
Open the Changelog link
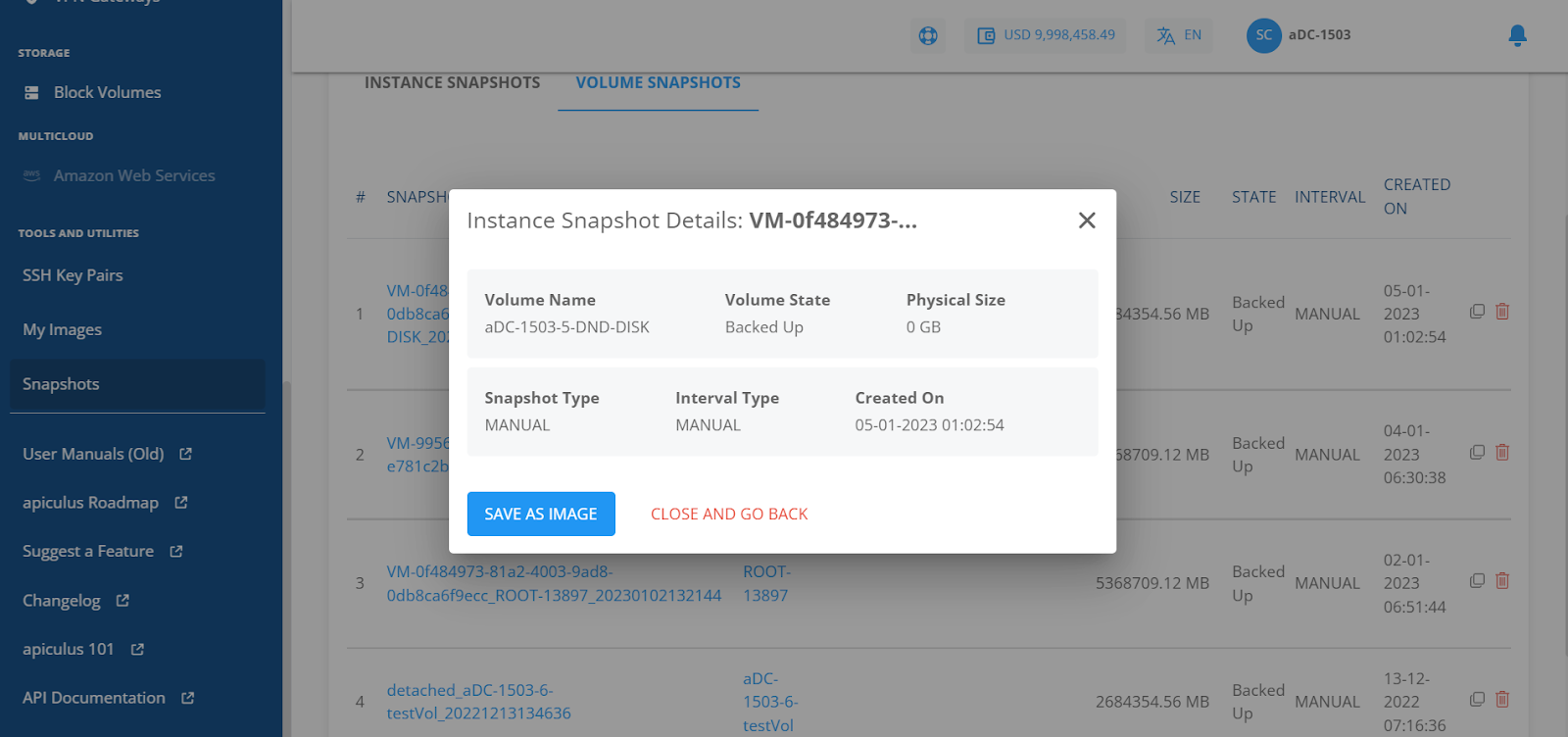point(62,601)
